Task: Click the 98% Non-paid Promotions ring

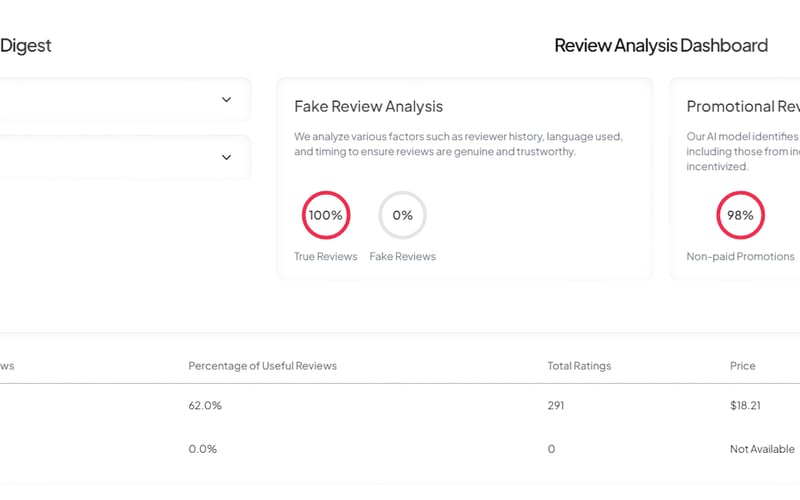Action: tap(740, 215)
